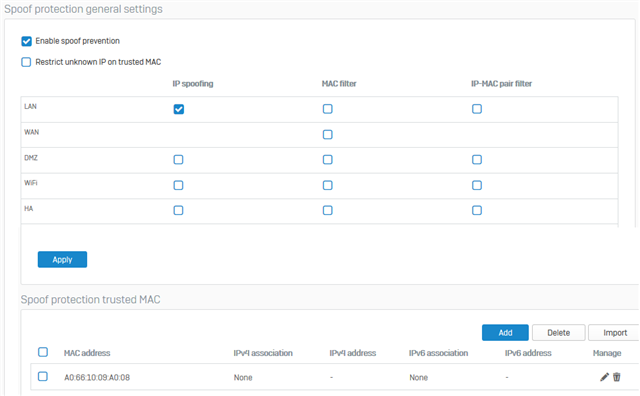Select all trusted MAC entries checkbox

point(43,352)
